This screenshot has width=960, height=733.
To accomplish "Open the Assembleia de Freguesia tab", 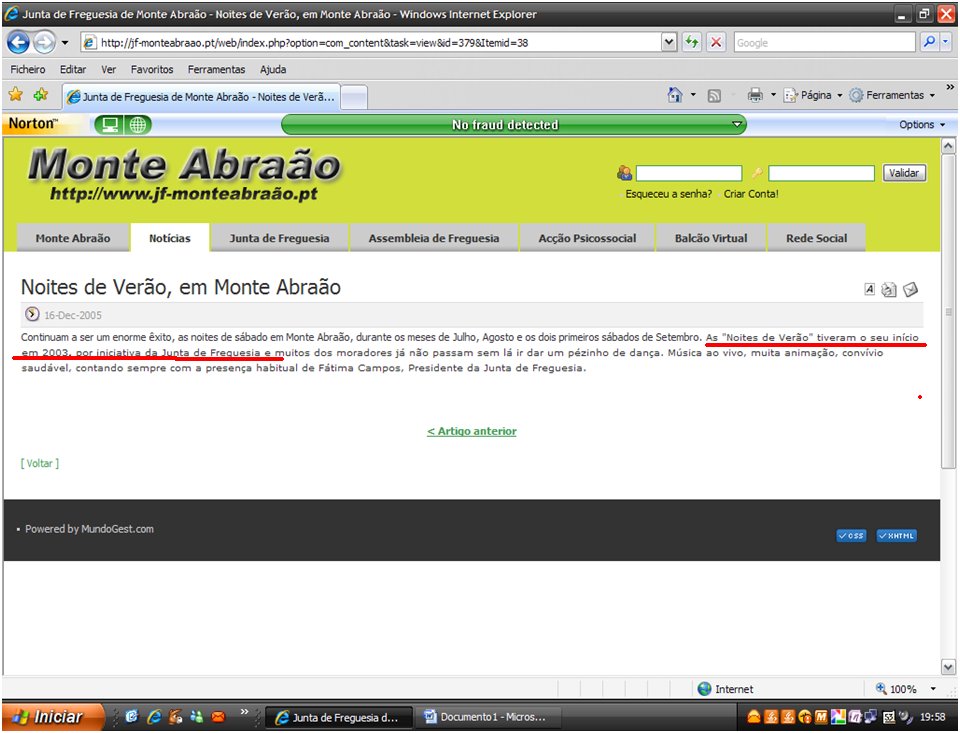I will click(433, 238).
